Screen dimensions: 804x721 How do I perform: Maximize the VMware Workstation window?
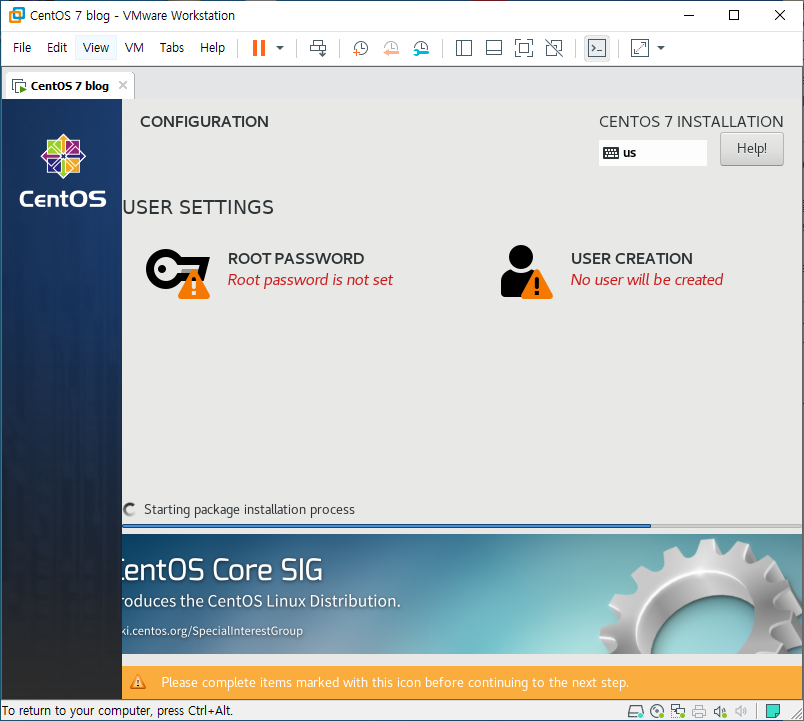click(x=734, y=15)
